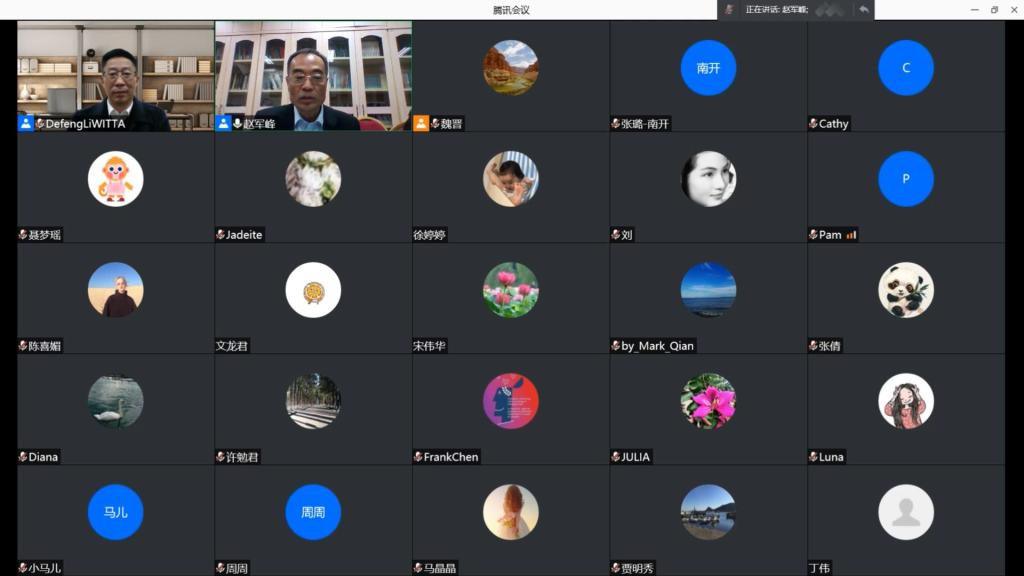Click the pink flower avatar of JULIA
The width and height of the screenshot is (1024, 576).
point(708,401)
